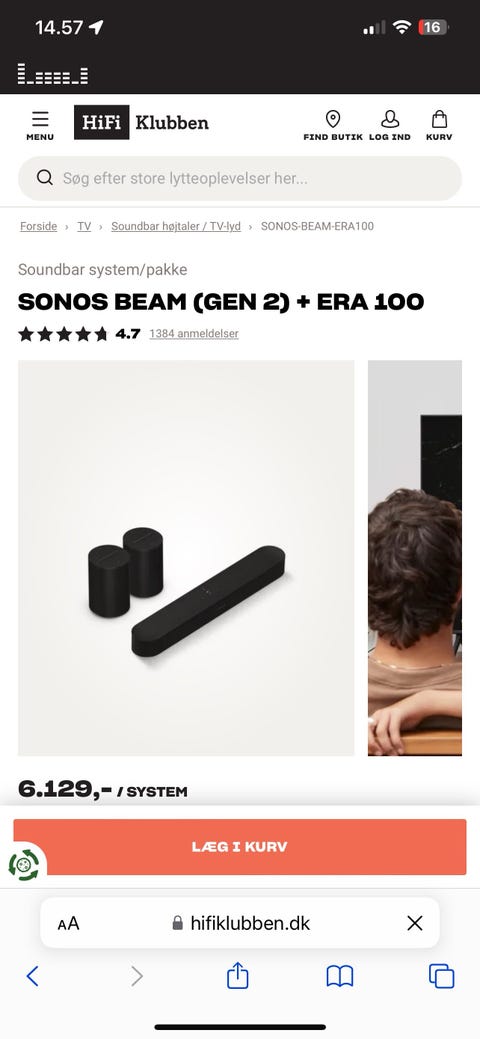
Task: Go back with Safari back arrow
Action: [32, 976]
